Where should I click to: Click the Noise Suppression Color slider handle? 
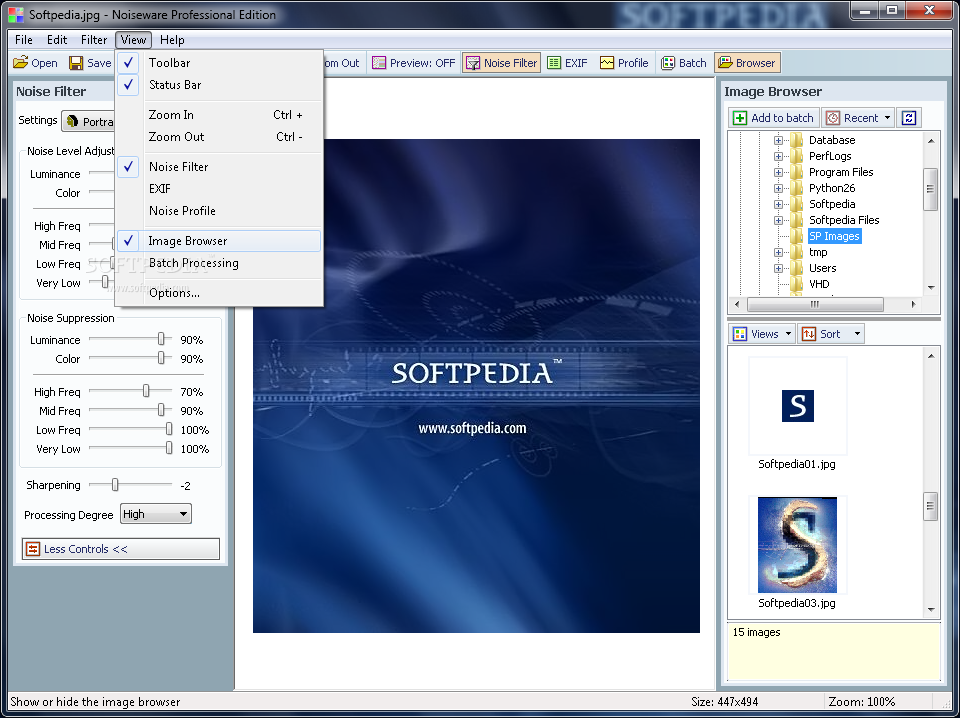pos(161,358)
